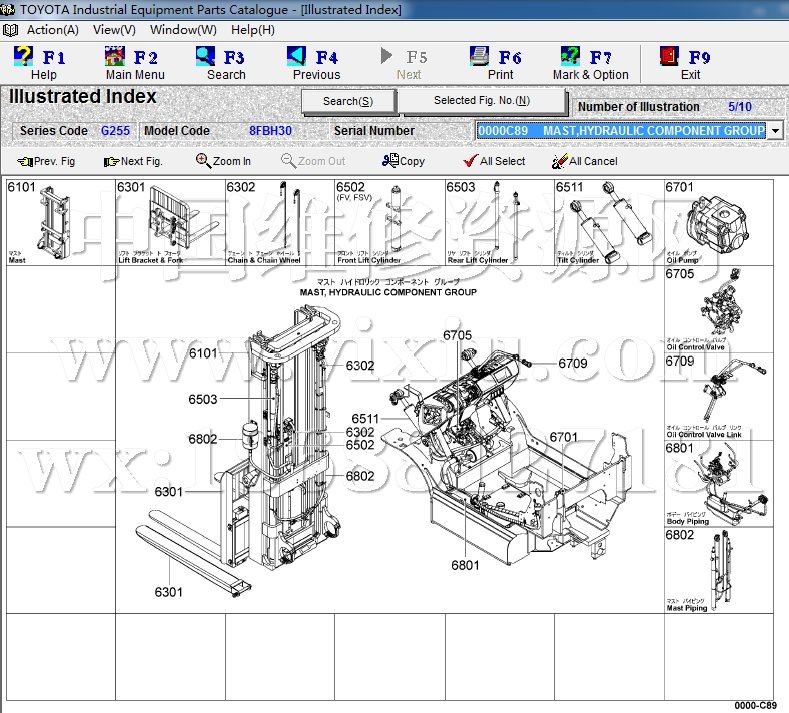Click the F1 Help icon
Screen dimensions: 789x713
[23, 57]
